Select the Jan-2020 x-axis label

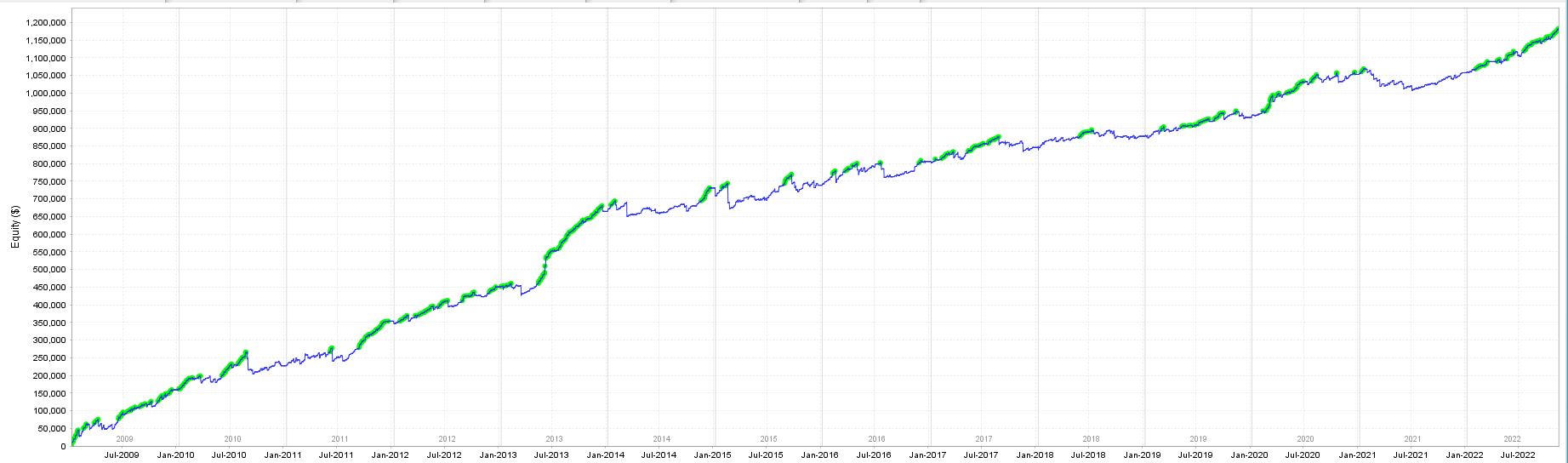pos(1250,455)
